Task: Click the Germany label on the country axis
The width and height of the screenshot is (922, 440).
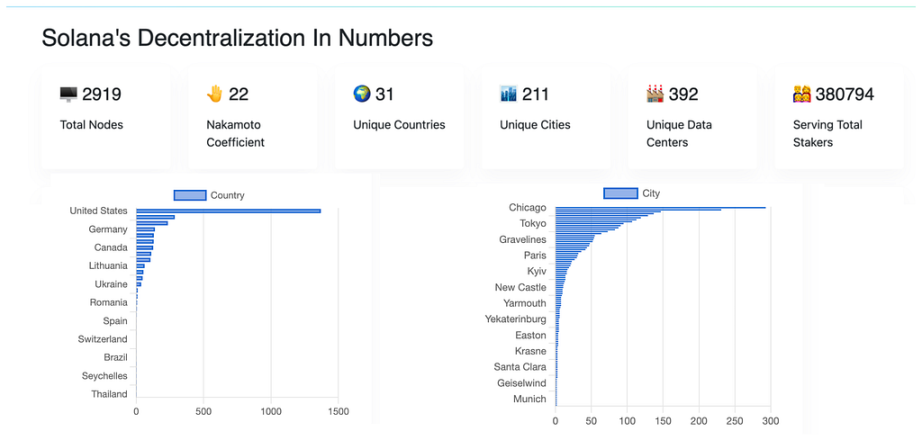Action: coord(108,229)
